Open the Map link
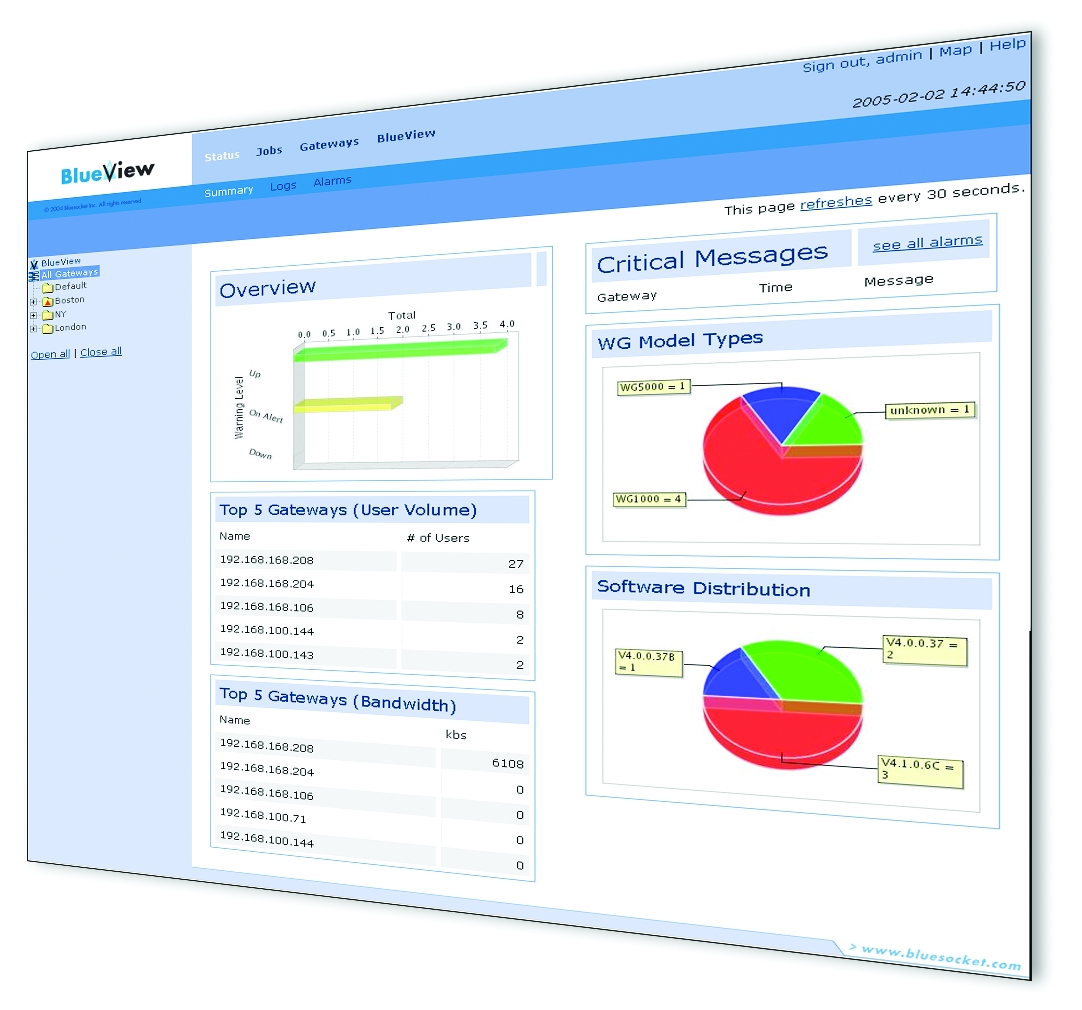The width and height of the screenshot is (1082, 1010). coord(955,50)
